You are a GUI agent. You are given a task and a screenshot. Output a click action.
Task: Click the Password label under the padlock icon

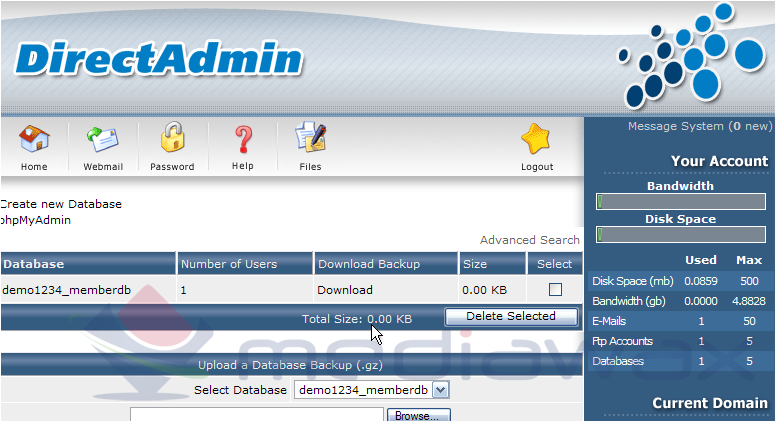point(172,167)
